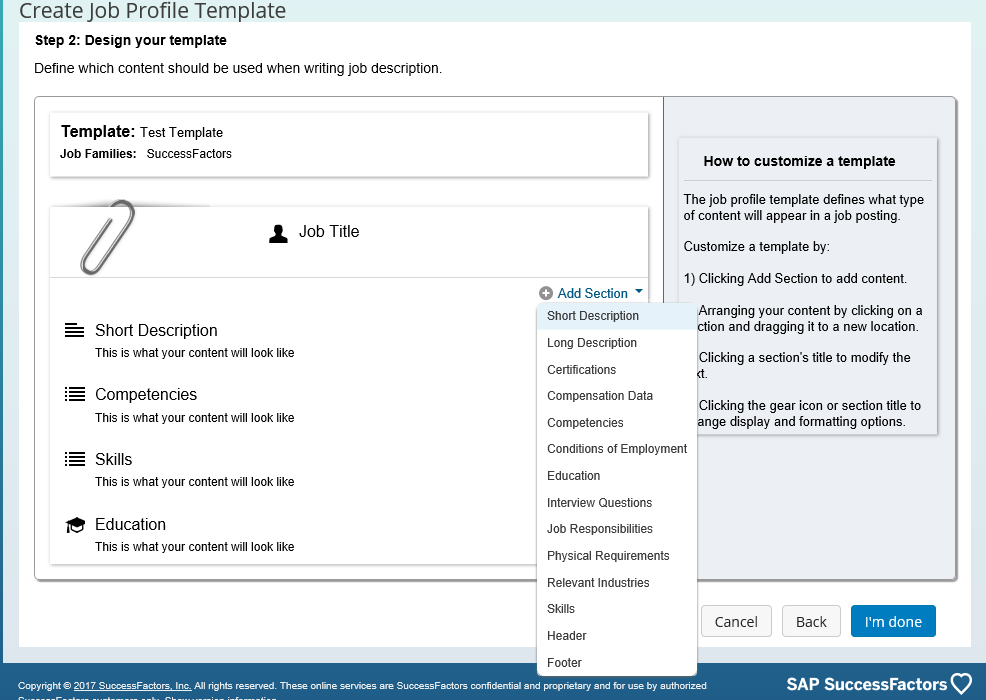Go Back to the previous step
This screenshot has height=700, width=986.
811,621
